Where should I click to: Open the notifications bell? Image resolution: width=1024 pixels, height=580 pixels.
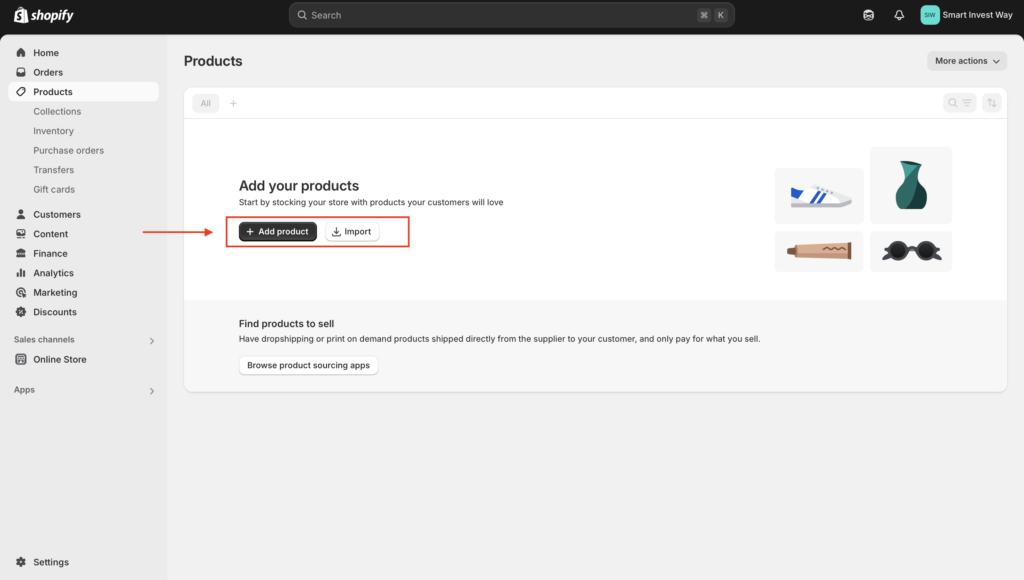[899, 15]
